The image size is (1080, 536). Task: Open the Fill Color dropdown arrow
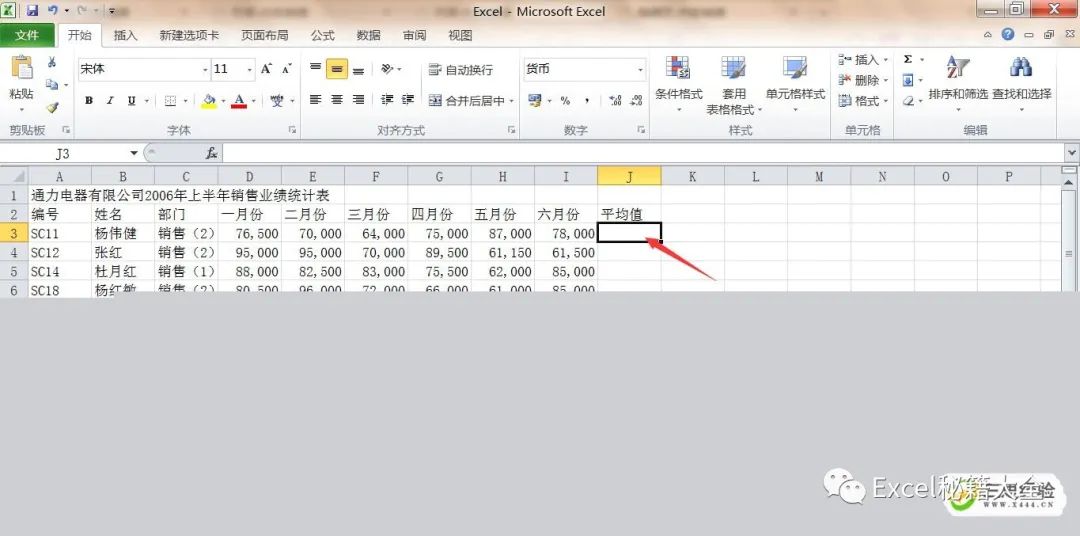(223, 101)
